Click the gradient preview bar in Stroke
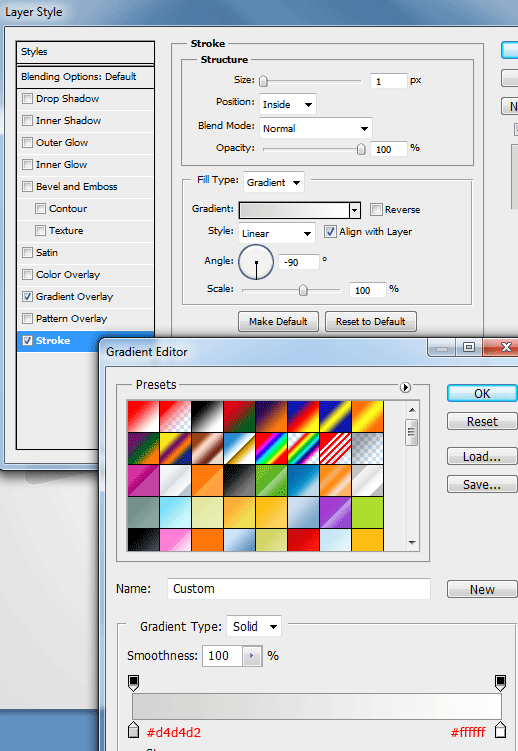 click(x=294, y=210)
